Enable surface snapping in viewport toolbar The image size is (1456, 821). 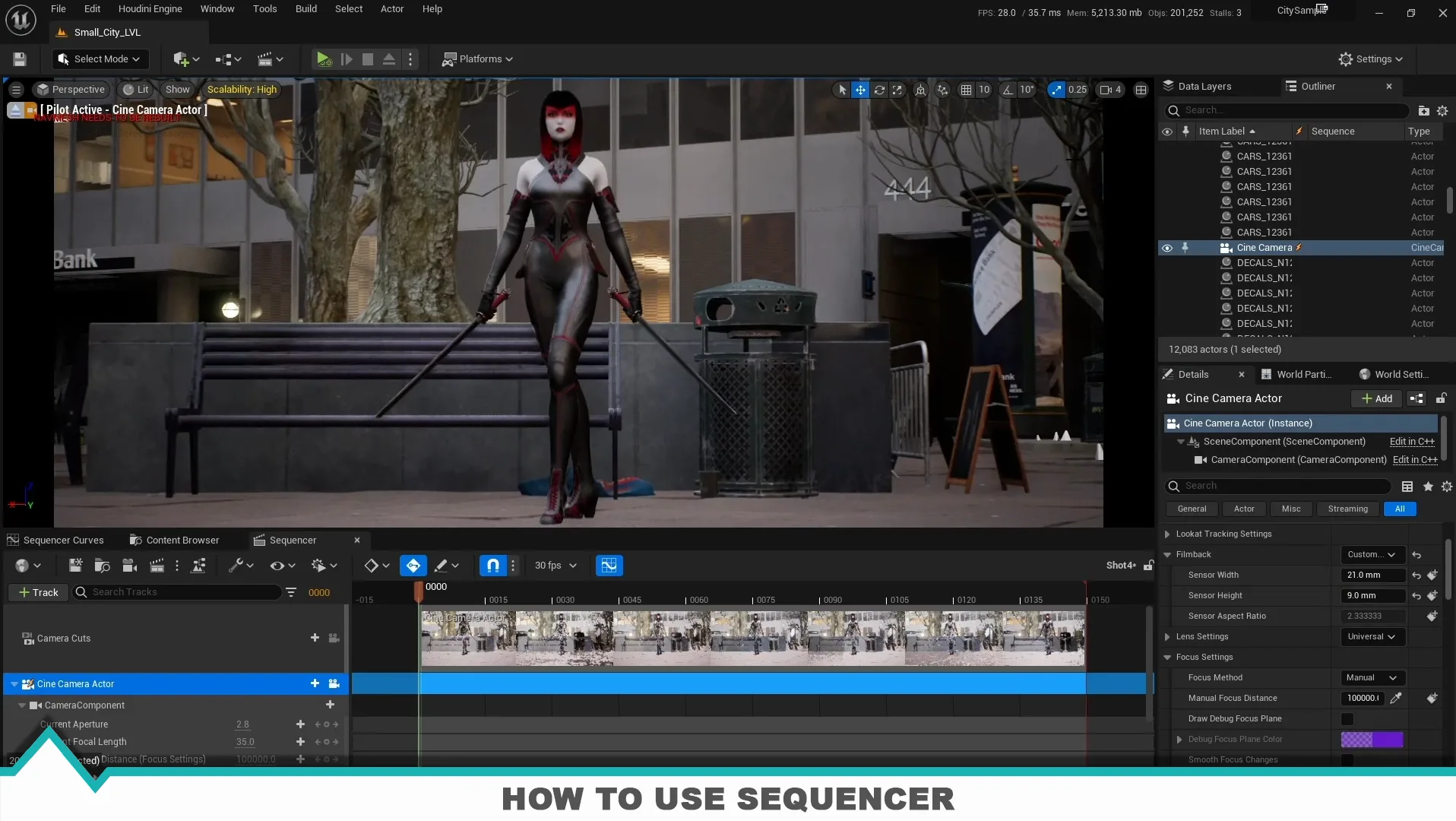coord(942,90)
